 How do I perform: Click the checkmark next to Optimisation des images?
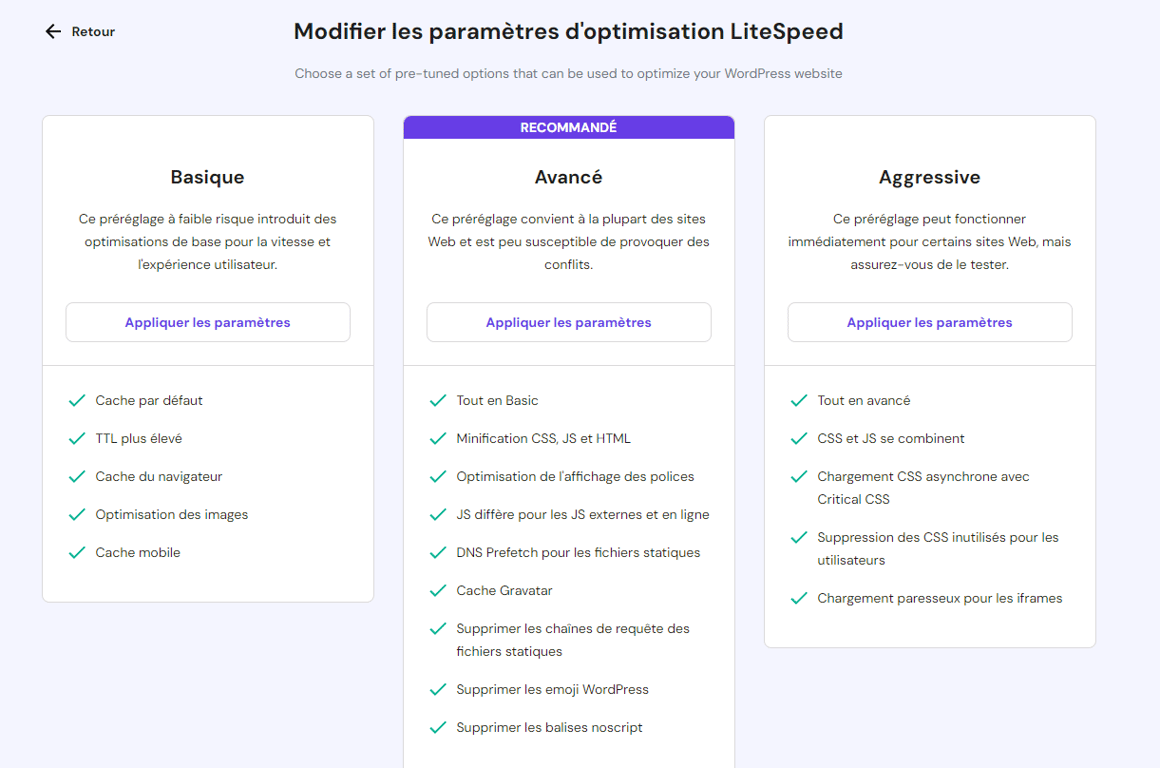coord(77,514)
